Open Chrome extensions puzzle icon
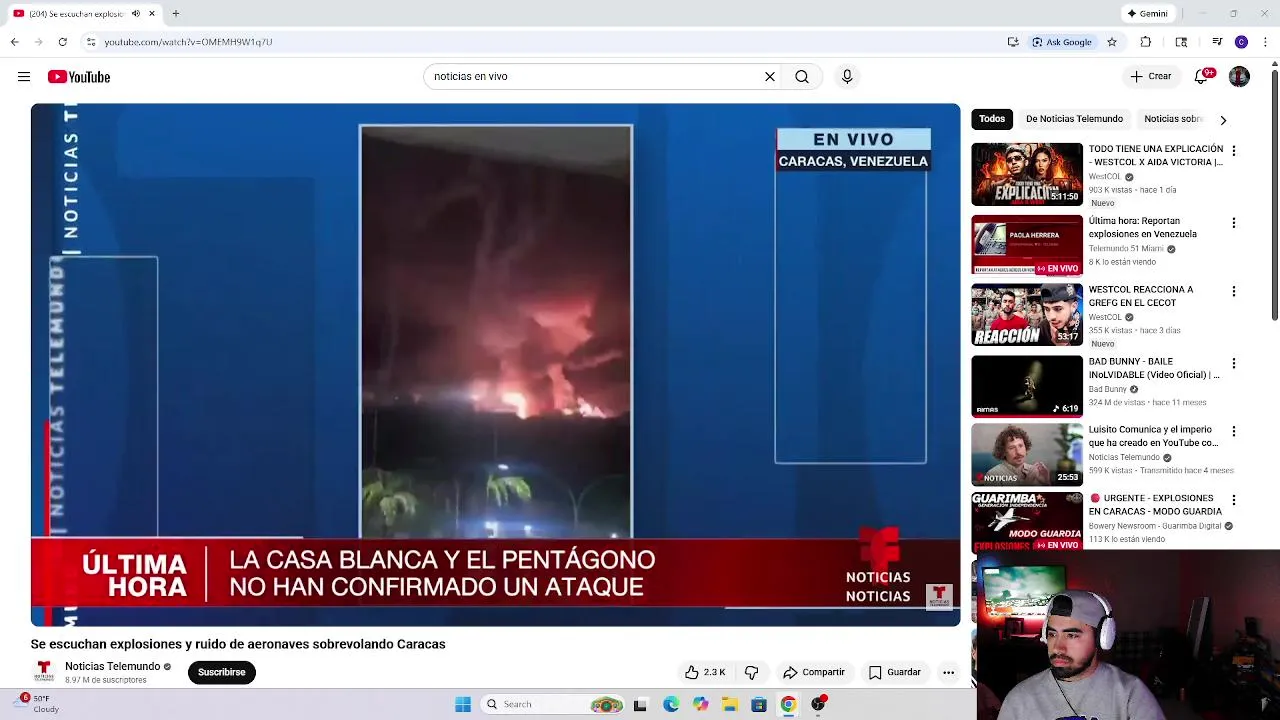 click(1146, 42)
